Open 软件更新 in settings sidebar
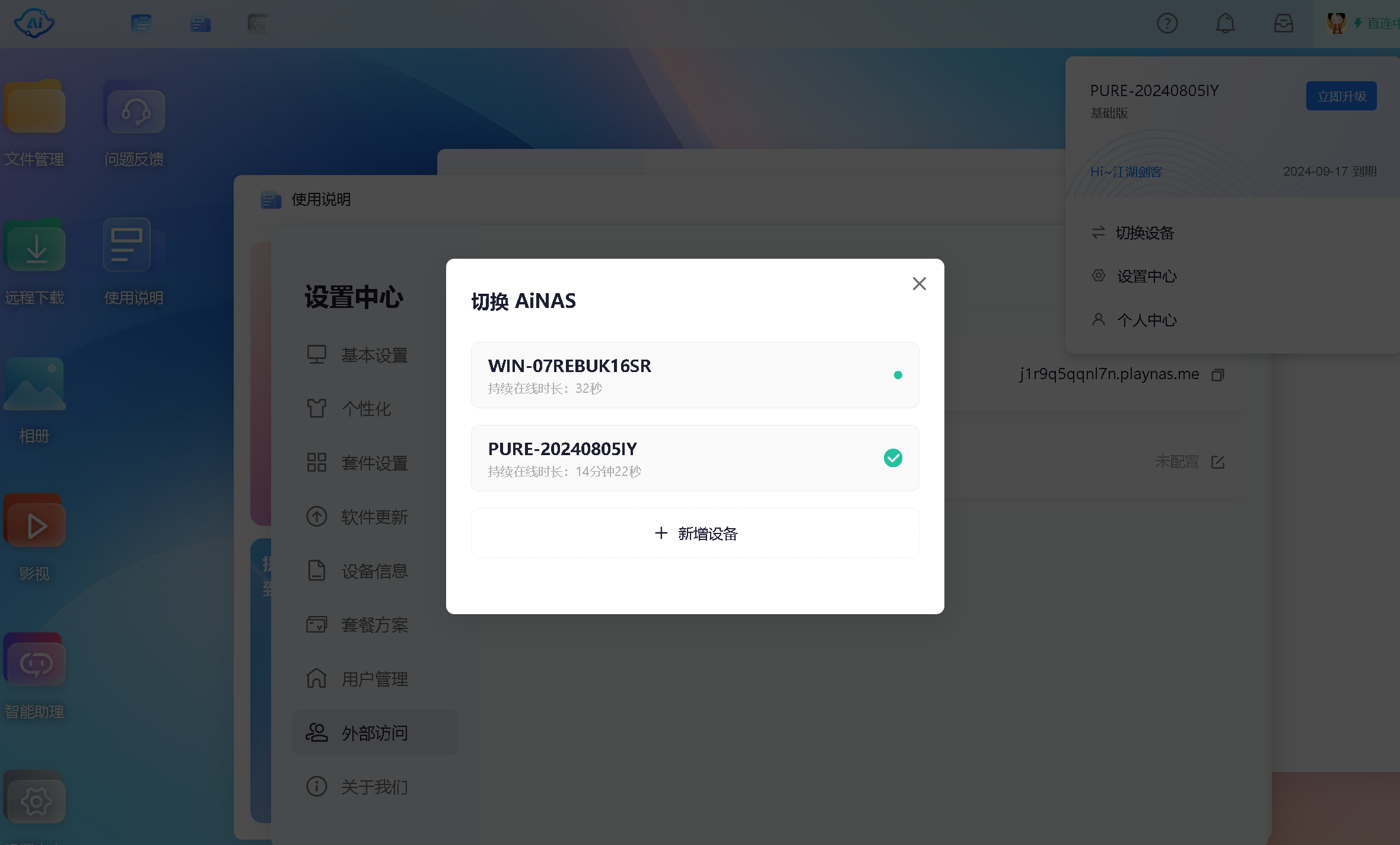This screenshot has width=1400, height=845. tap(374, 516)
